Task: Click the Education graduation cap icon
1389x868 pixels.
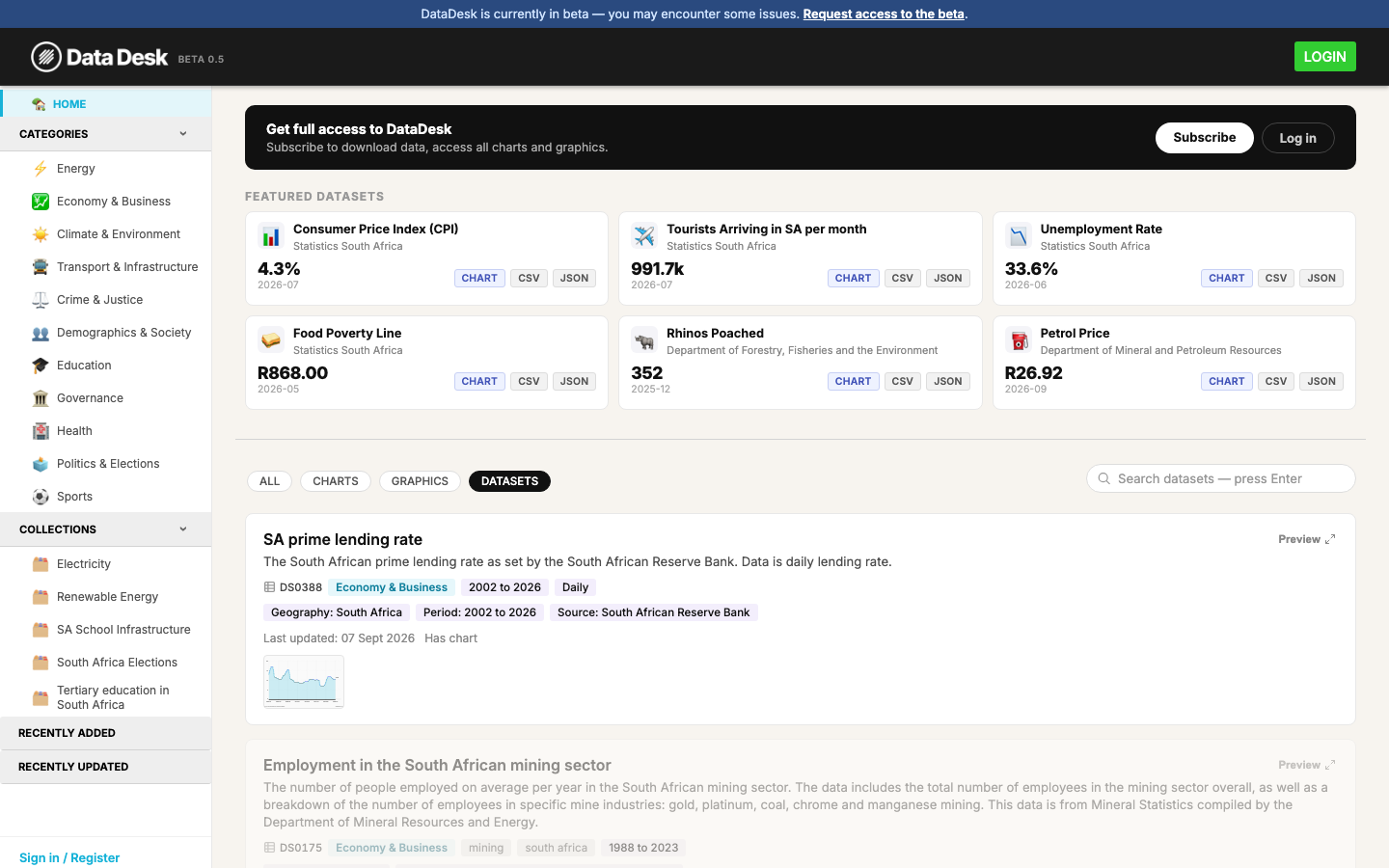Action: (x=41, y=366)
